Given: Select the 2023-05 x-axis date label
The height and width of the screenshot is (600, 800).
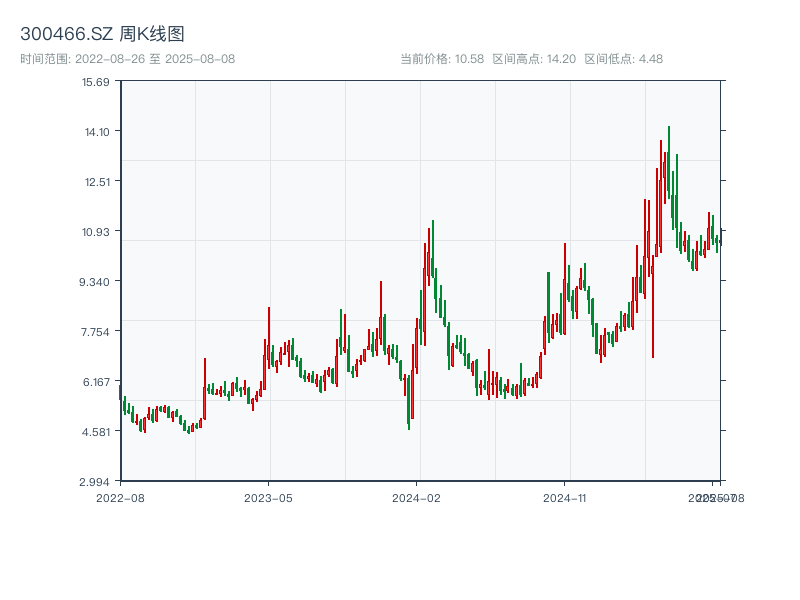Looking at the screenshot, I should [x=268, y=497].
